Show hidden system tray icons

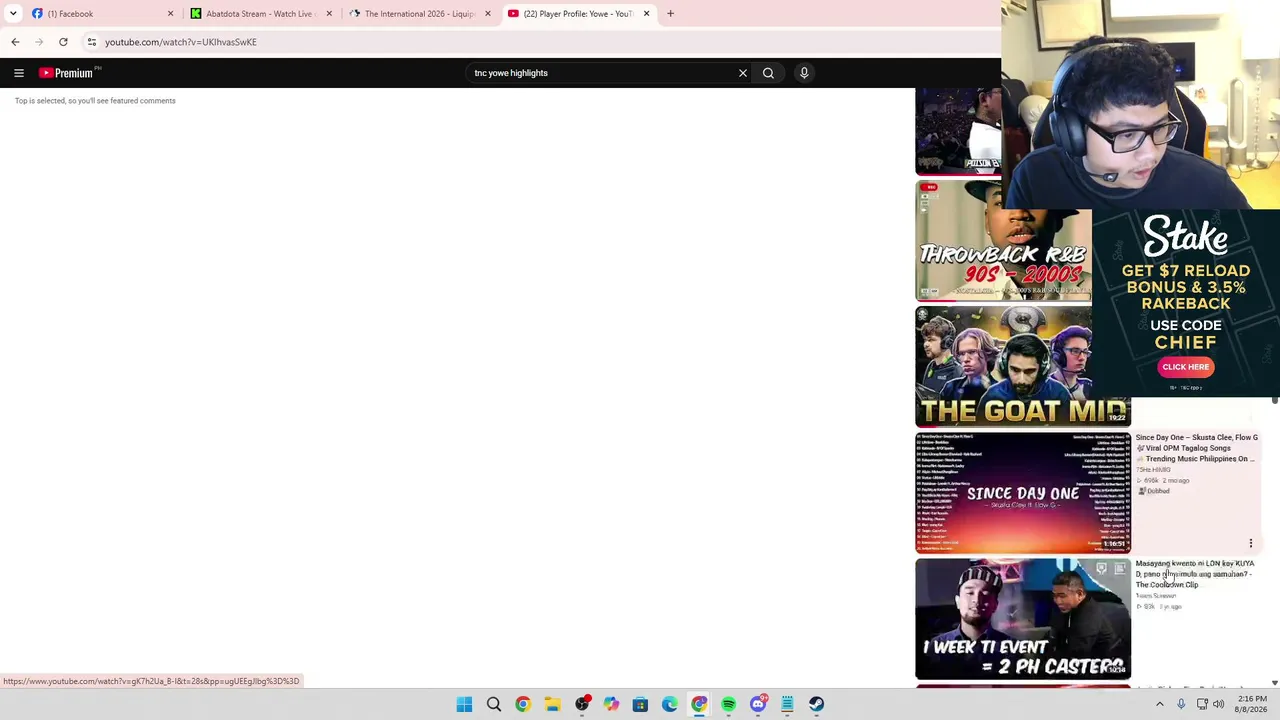(x=1160, y=704)
